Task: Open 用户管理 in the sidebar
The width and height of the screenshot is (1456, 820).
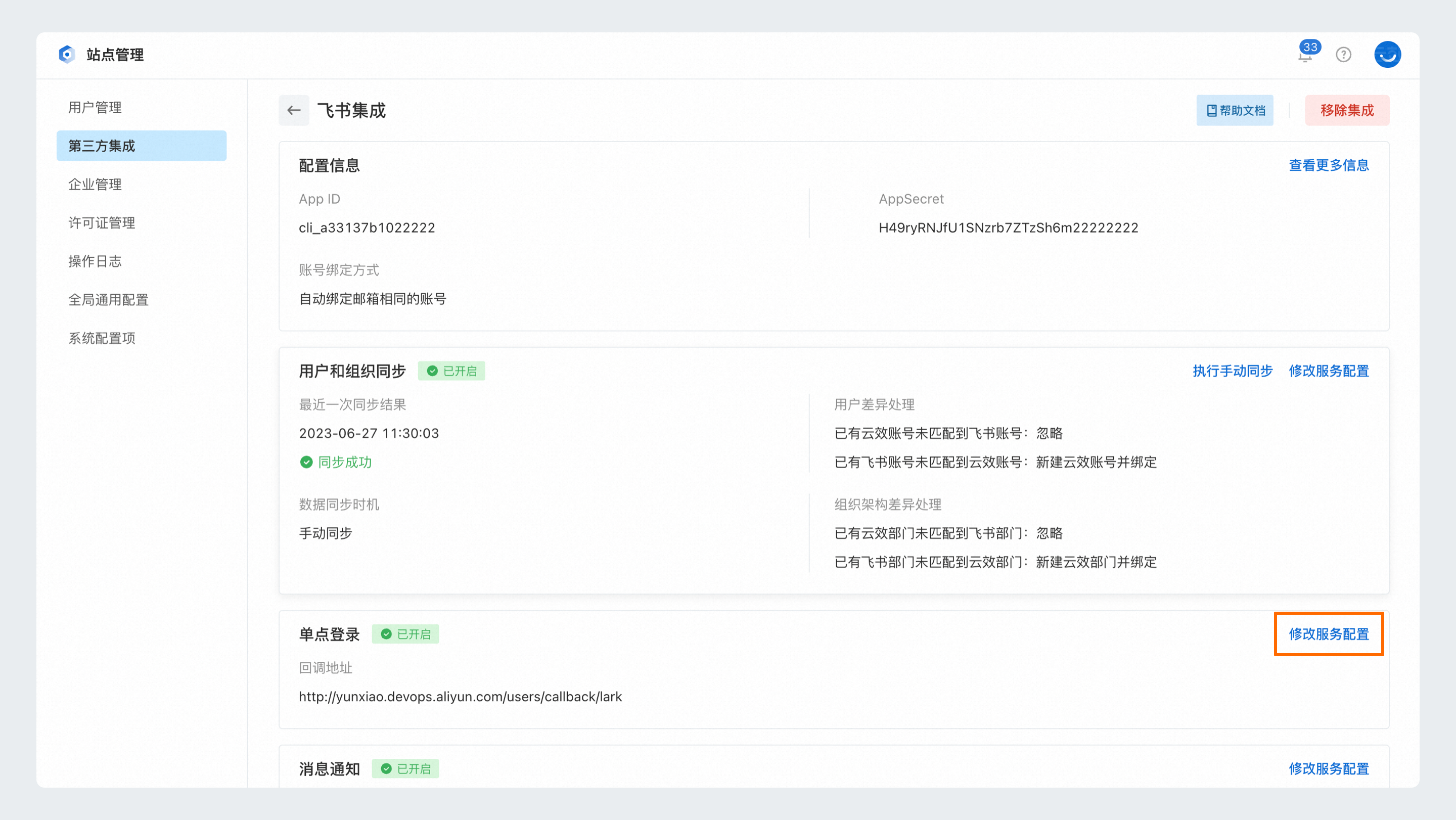Action: click(142, 107)
